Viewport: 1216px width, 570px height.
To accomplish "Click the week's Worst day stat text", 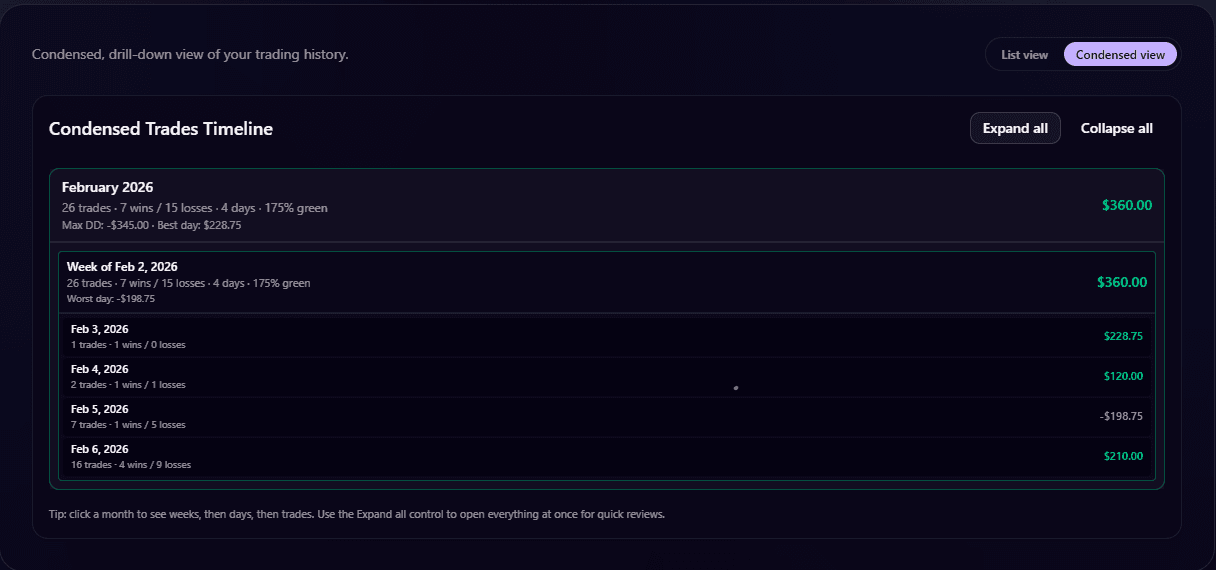I will click(x=111, y=299).
